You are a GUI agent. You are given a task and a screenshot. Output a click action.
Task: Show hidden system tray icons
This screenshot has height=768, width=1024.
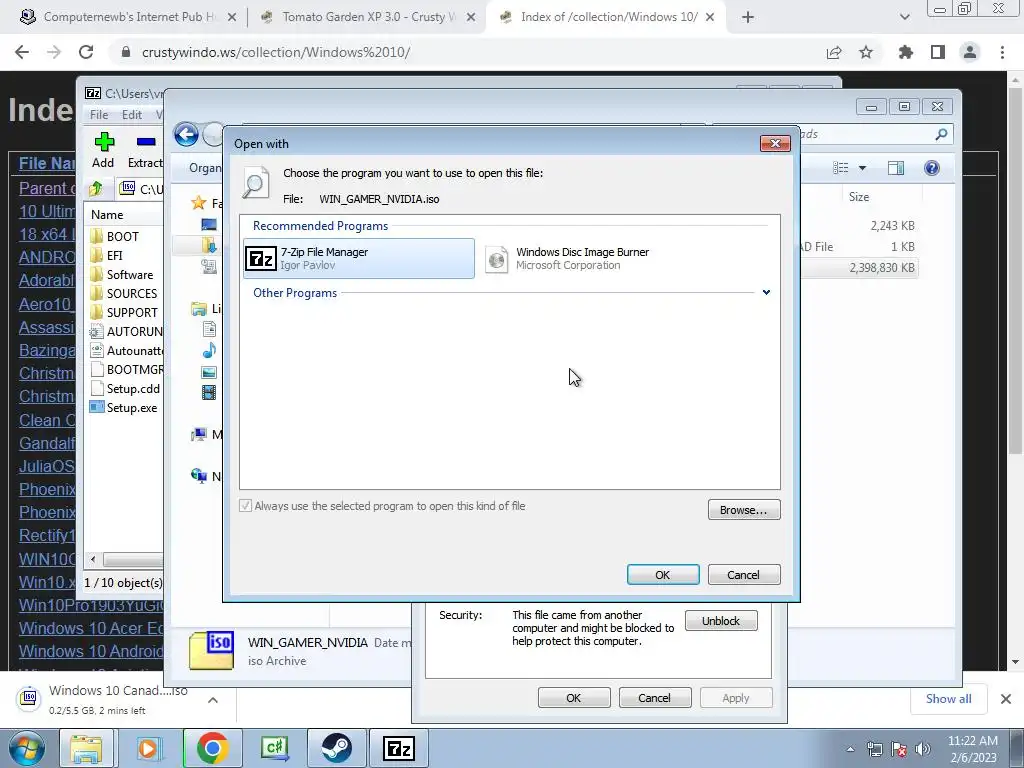pyautogui.click(x=850, y=749)
